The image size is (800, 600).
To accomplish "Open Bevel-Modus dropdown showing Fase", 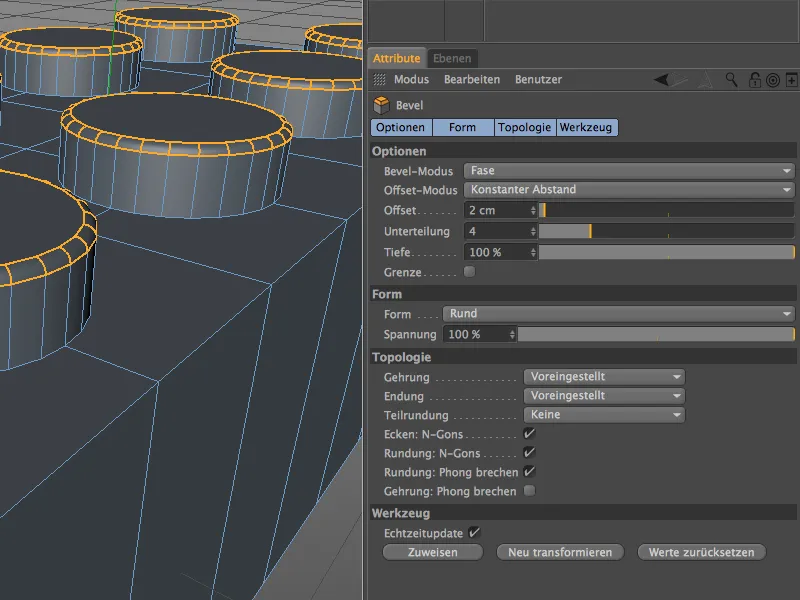I will click(629, 170).
